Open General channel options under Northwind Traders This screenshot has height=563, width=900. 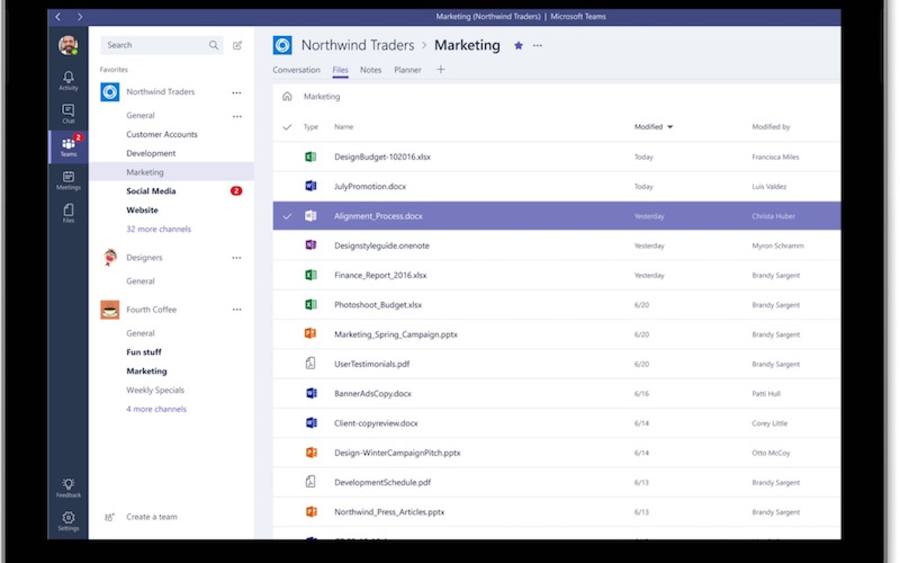[236, 116]
